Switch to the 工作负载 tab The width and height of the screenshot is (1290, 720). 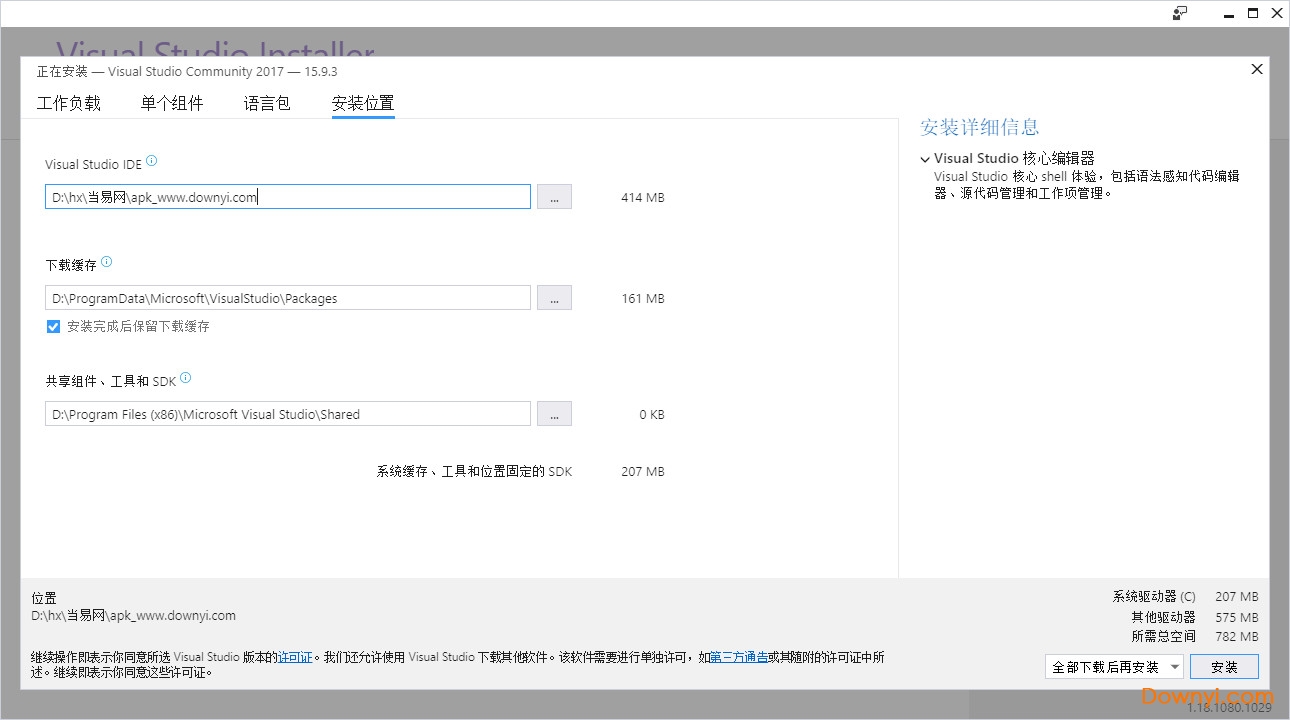coord(68,102)
